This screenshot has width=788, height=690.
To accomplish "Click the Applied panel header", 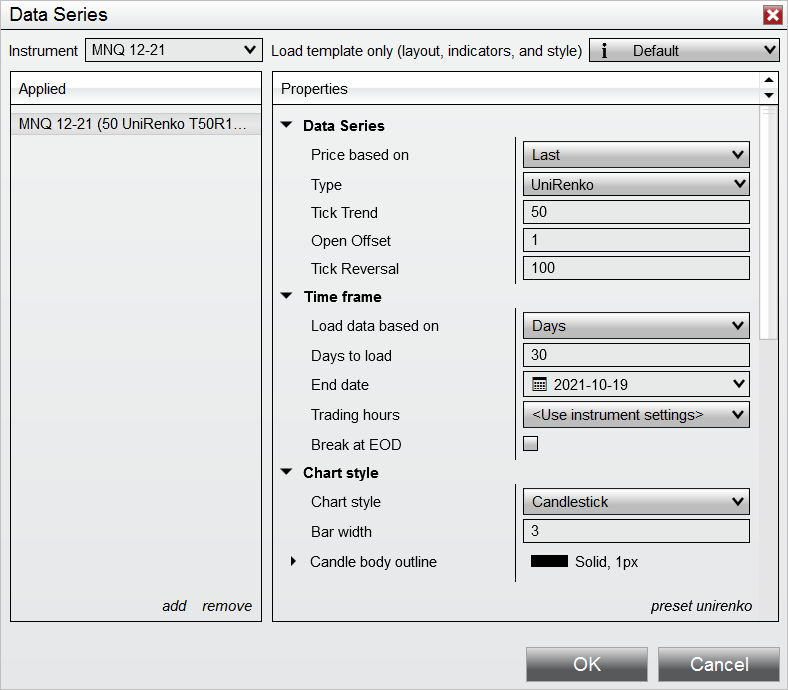I will pyautogui.click(x=136, y=88).
